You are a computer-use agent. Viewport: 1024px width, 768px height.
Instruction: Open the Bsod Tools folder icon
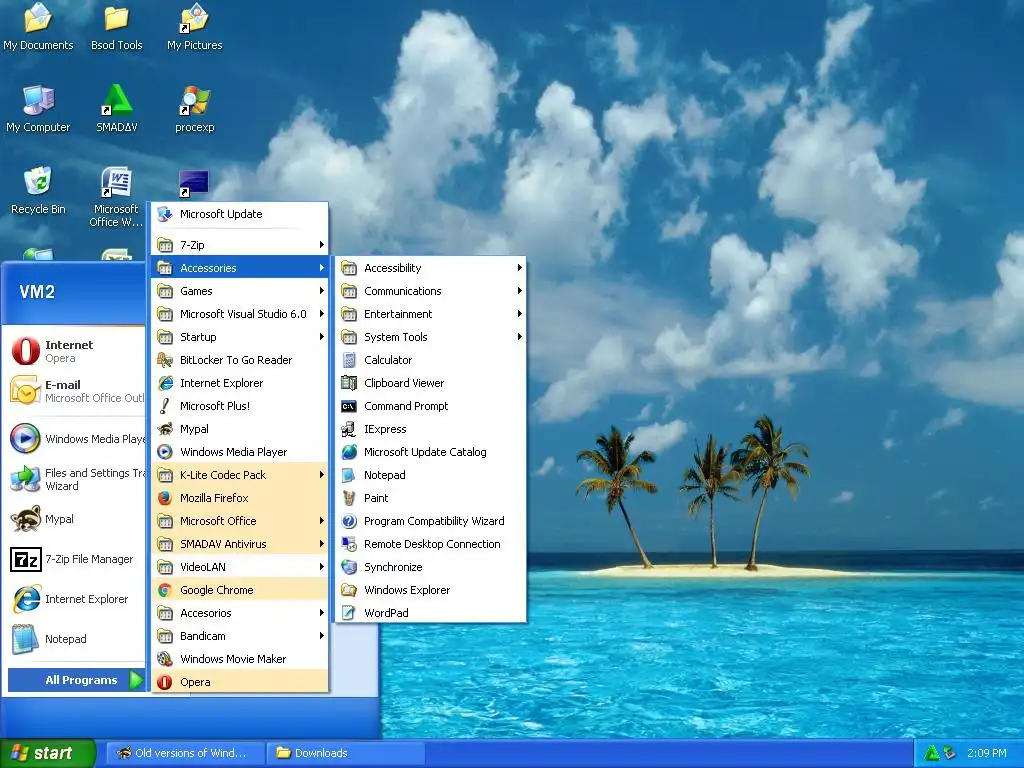click(x=116, y=27)
